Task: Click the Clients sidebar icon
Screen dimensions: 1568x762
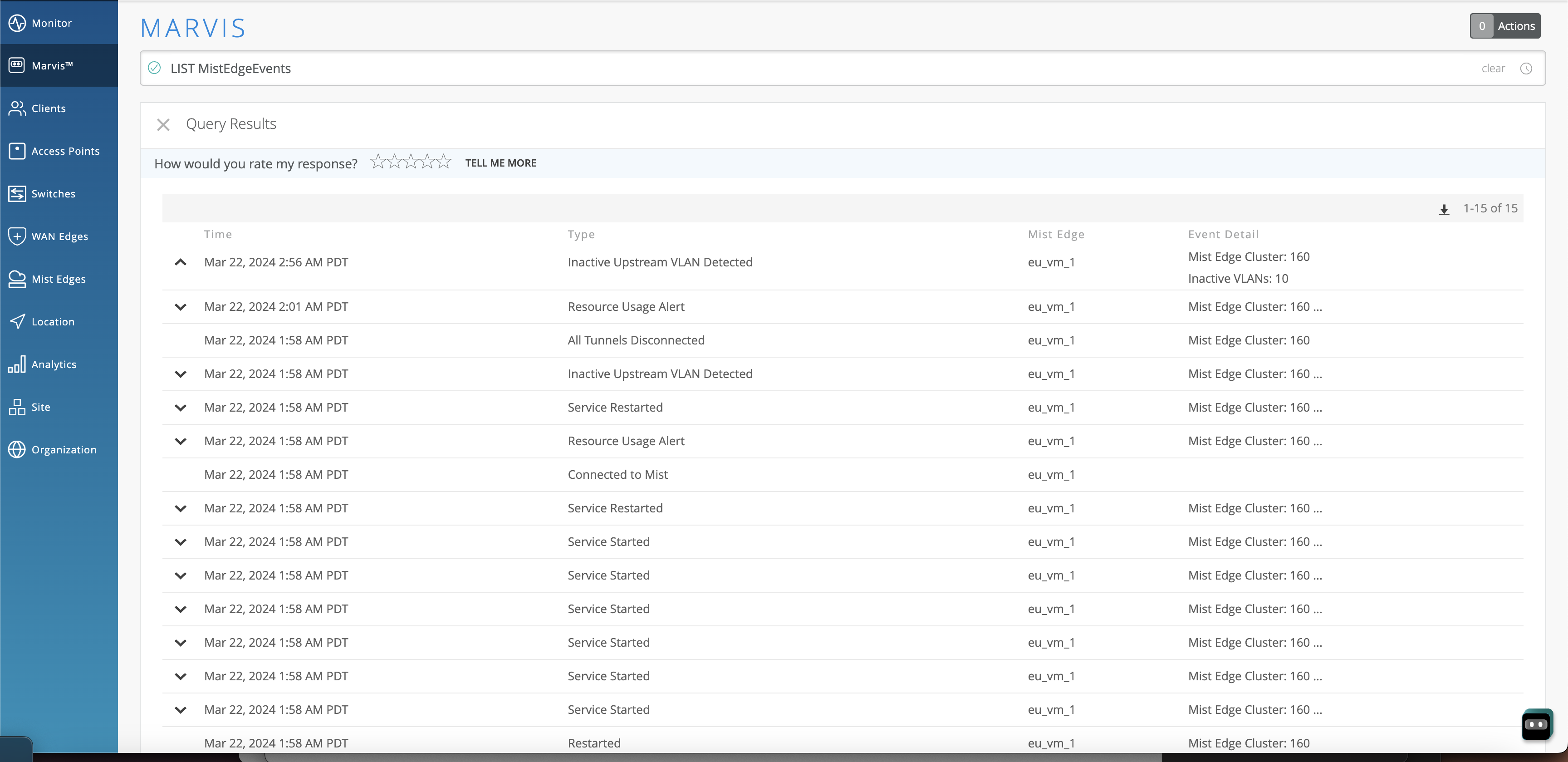Action: click(x=17, y=108)
